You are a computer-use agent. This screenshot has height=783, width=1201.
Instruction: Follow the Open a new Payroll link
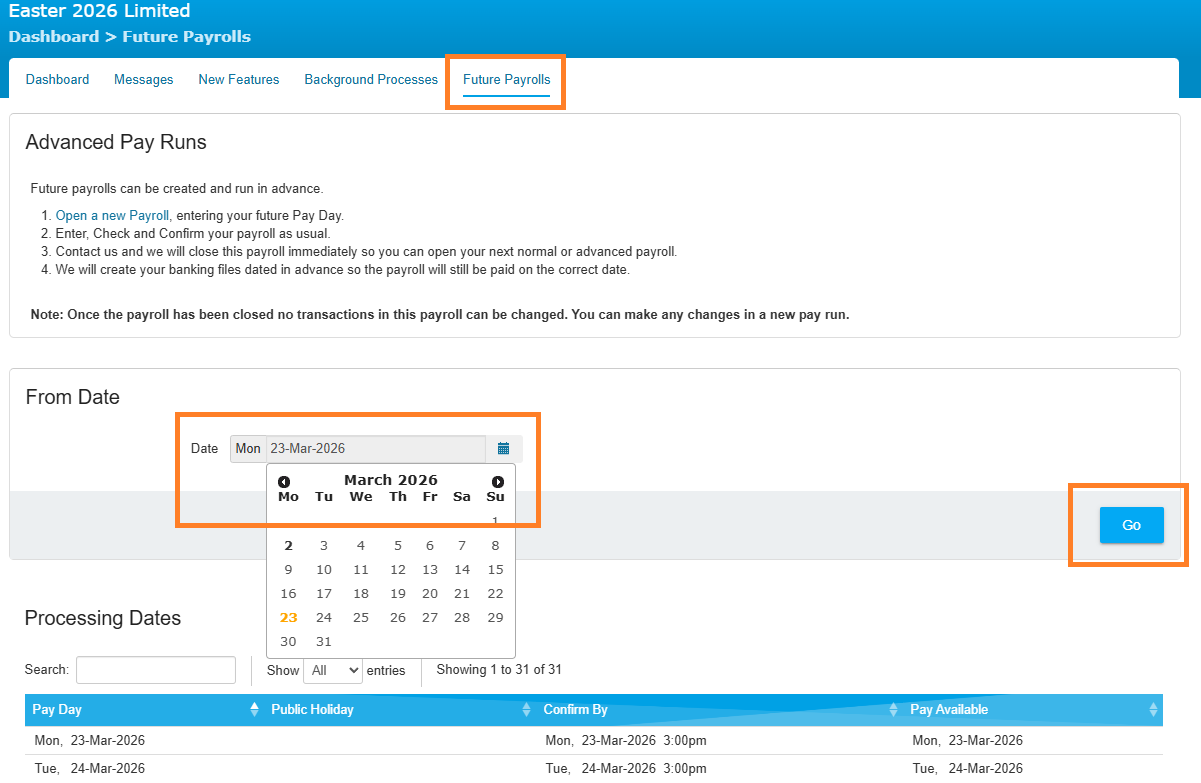coord(112,215)
